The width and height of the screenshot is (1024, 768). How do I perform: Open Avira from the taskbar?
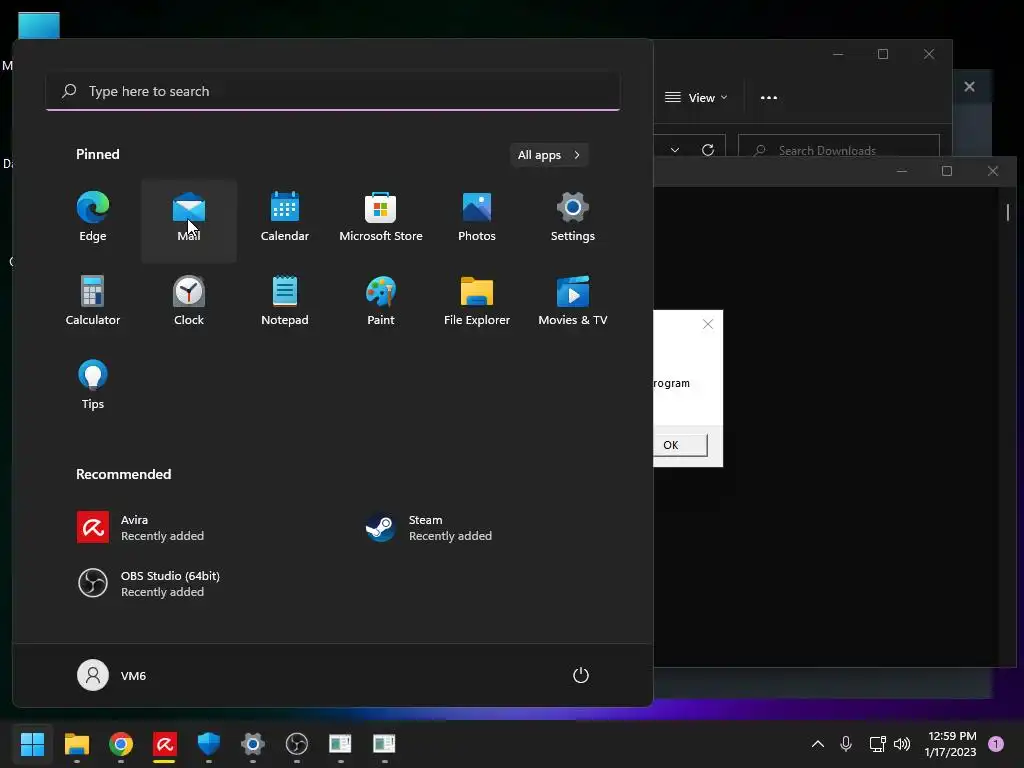pyautogui.click(x=165, y=744)
